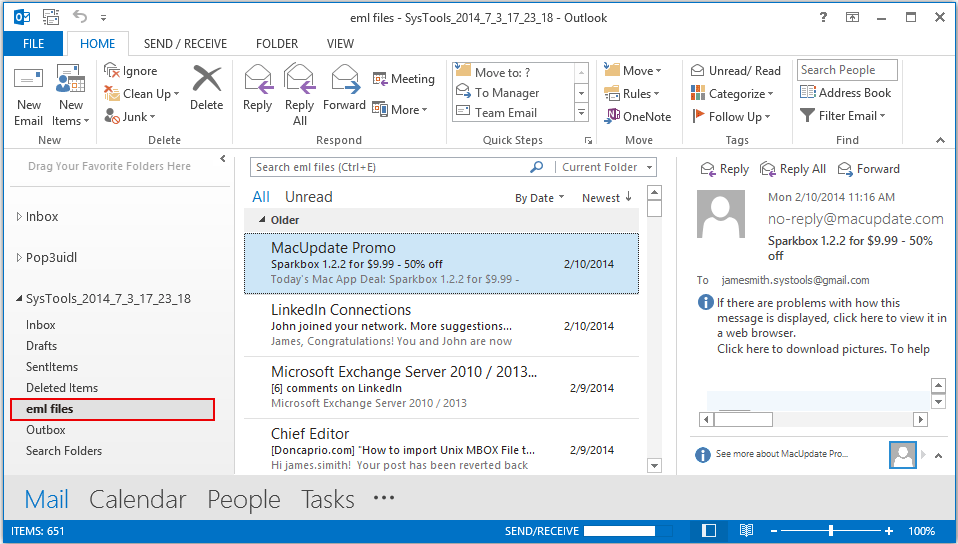Show only Unread messages
The image size is (958, 544).
[x=309, y=197]
